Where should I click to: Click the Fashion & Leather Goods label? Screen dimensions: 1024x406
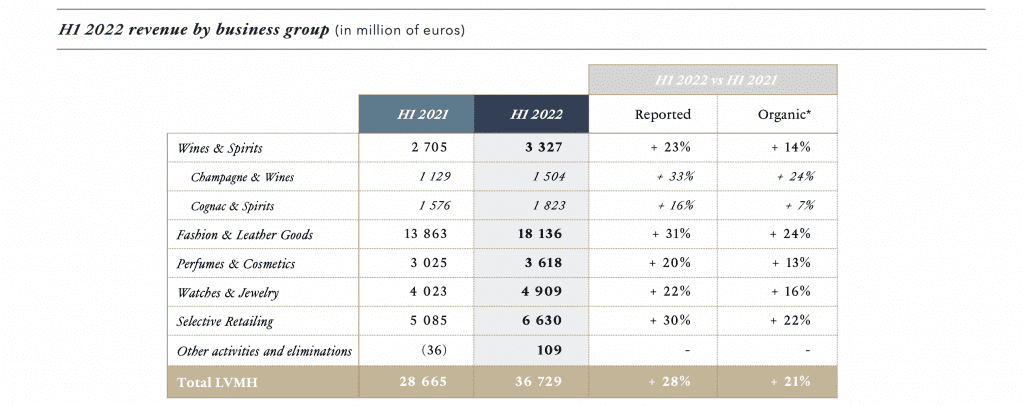pos(245,234)
